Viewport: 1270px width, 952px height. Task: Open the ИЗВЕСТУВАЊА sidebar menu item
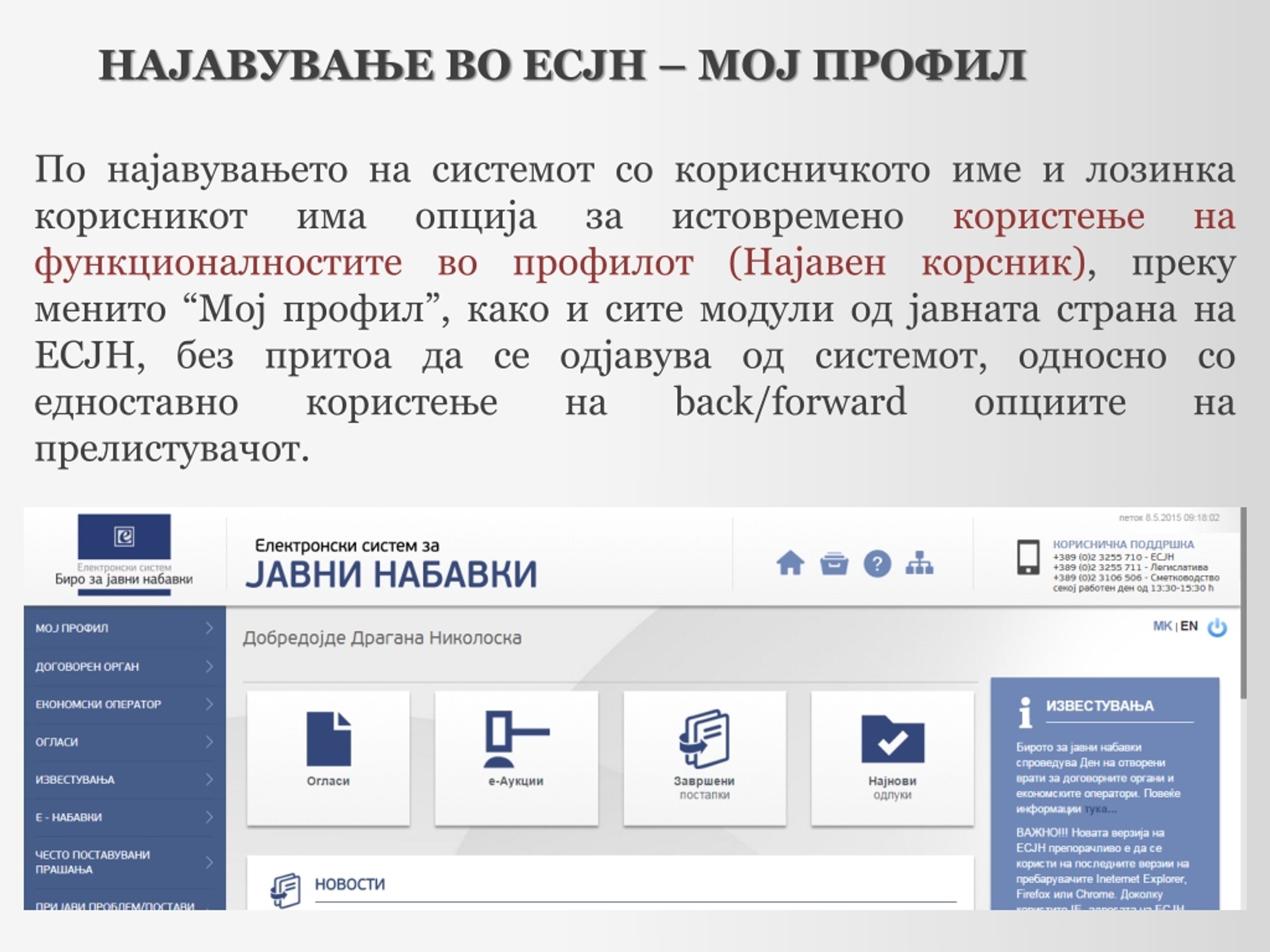coord(125,779)
